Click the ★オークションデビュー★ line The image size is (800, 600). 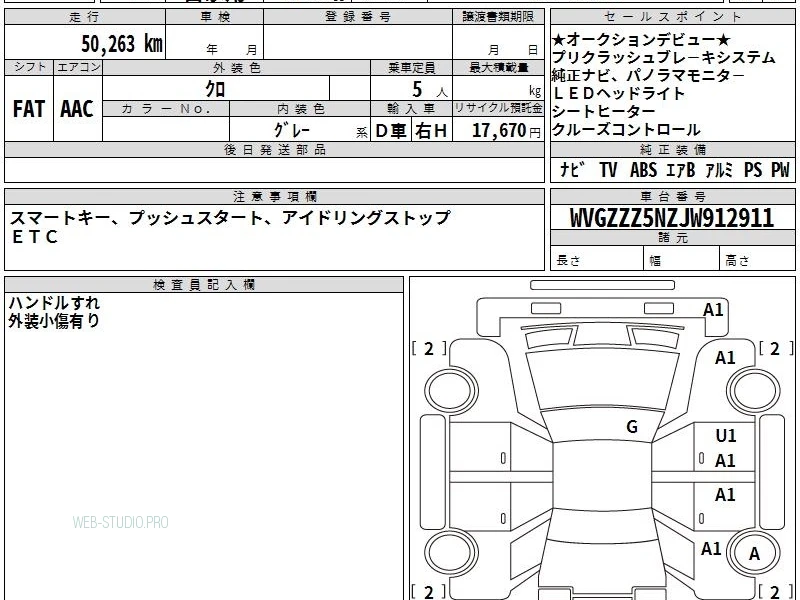point(641,39)
